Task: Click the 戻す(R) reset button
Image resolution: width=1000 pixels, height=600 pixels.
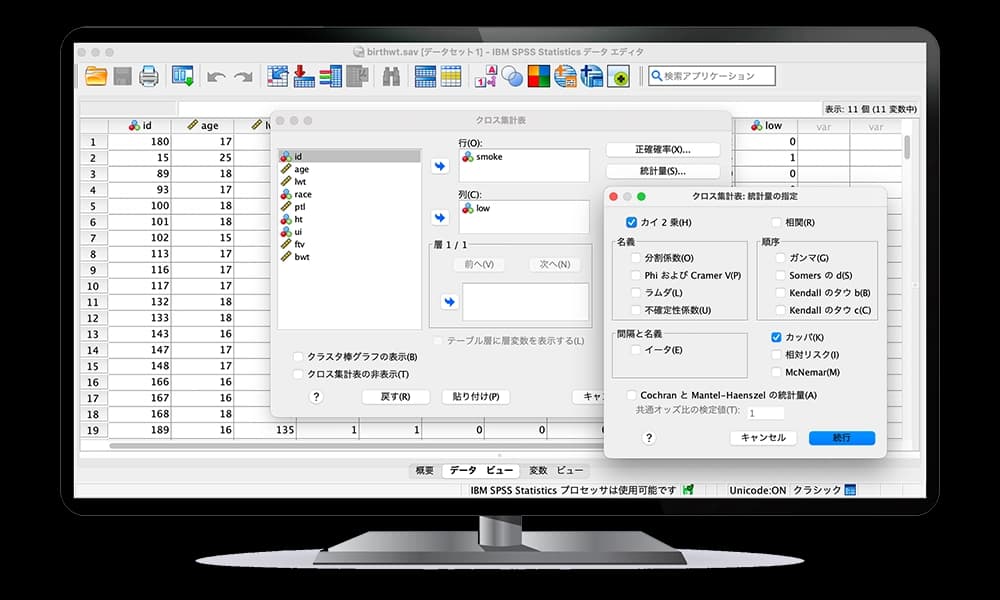Action: [x=395, y=397]
